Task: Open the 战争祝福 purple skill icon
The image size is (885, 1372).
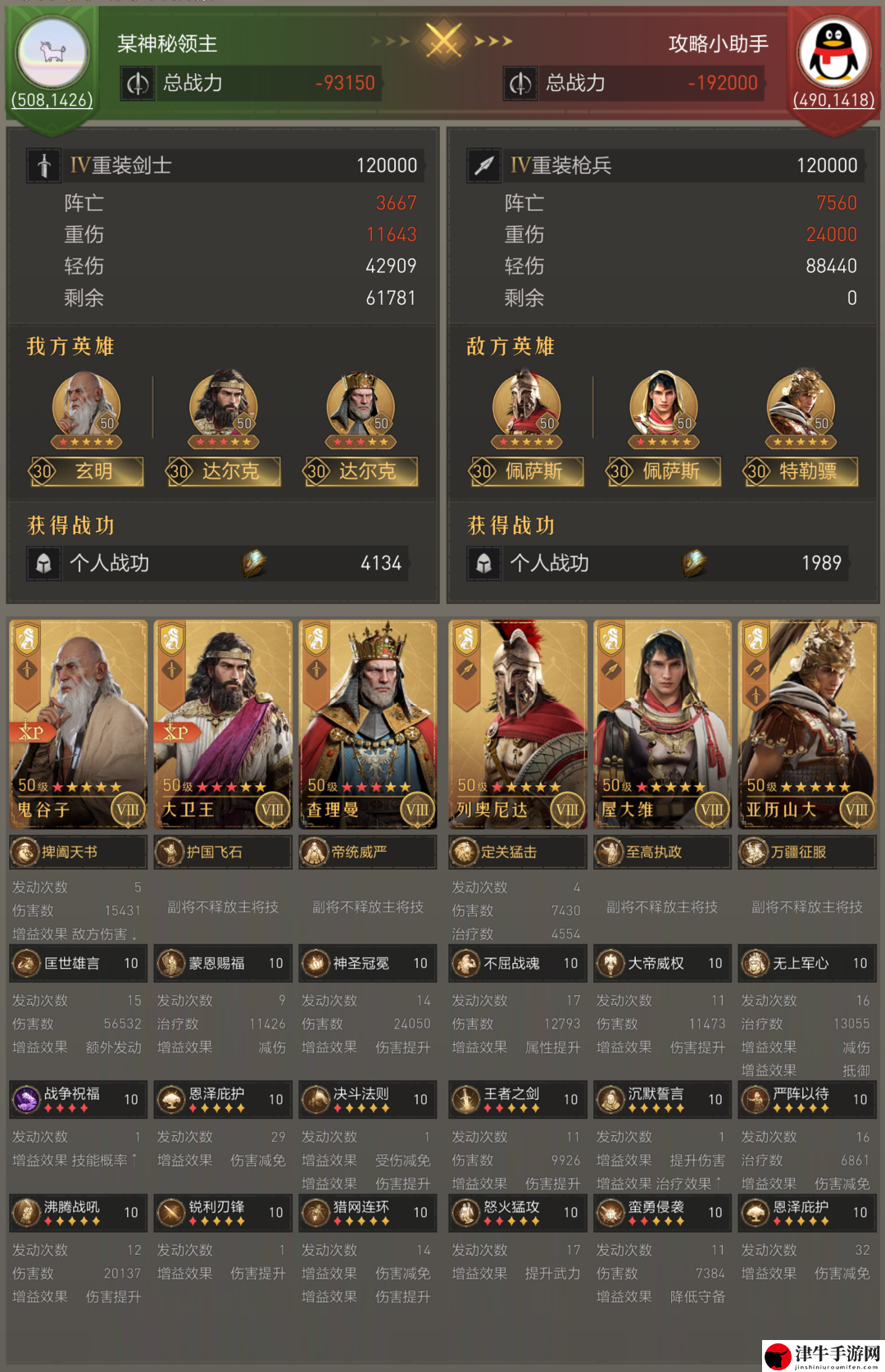Action: click(25, 1099)
